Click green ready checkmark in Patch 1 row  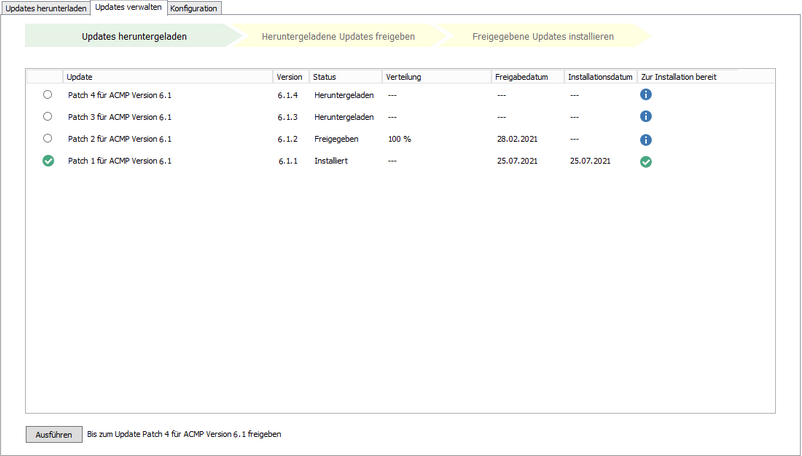click(x=646, y=162)
